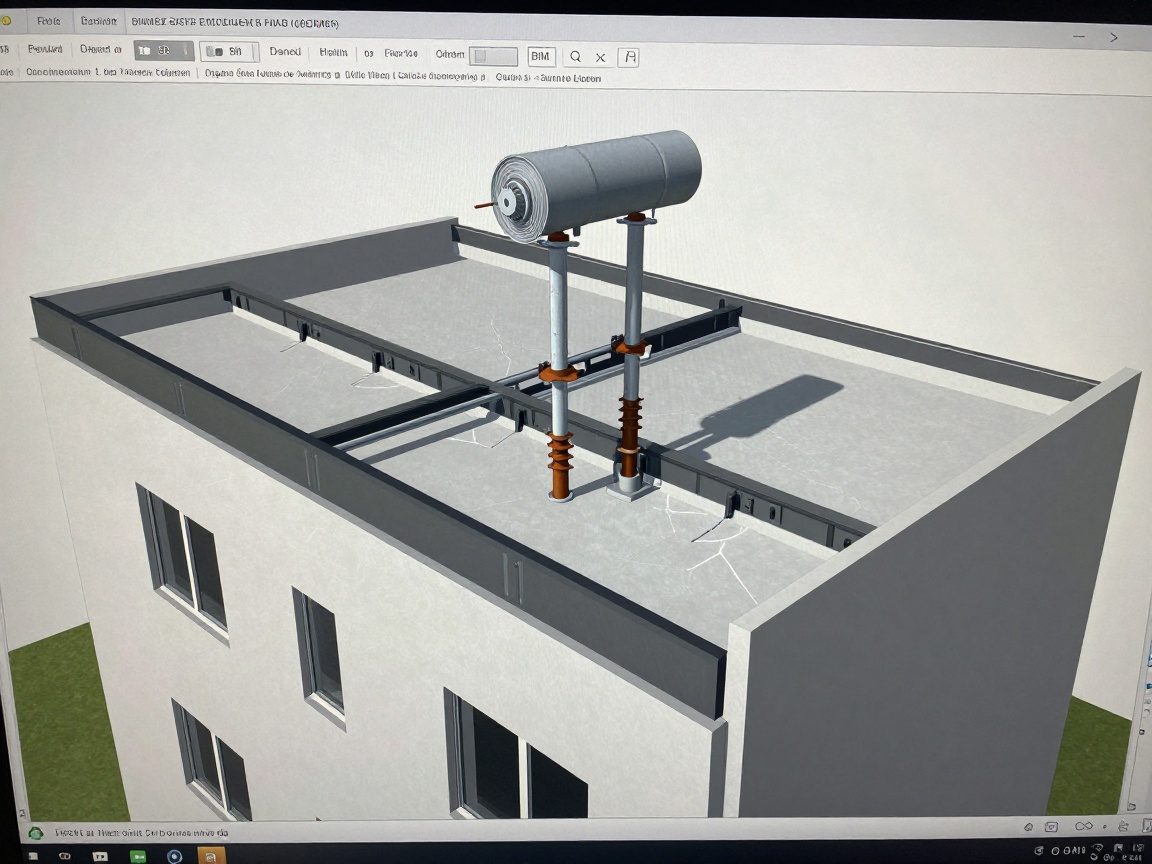Click the BIM button in the toolbar
The width and height of the screenshot is (1152, 864).
point(541,57)
